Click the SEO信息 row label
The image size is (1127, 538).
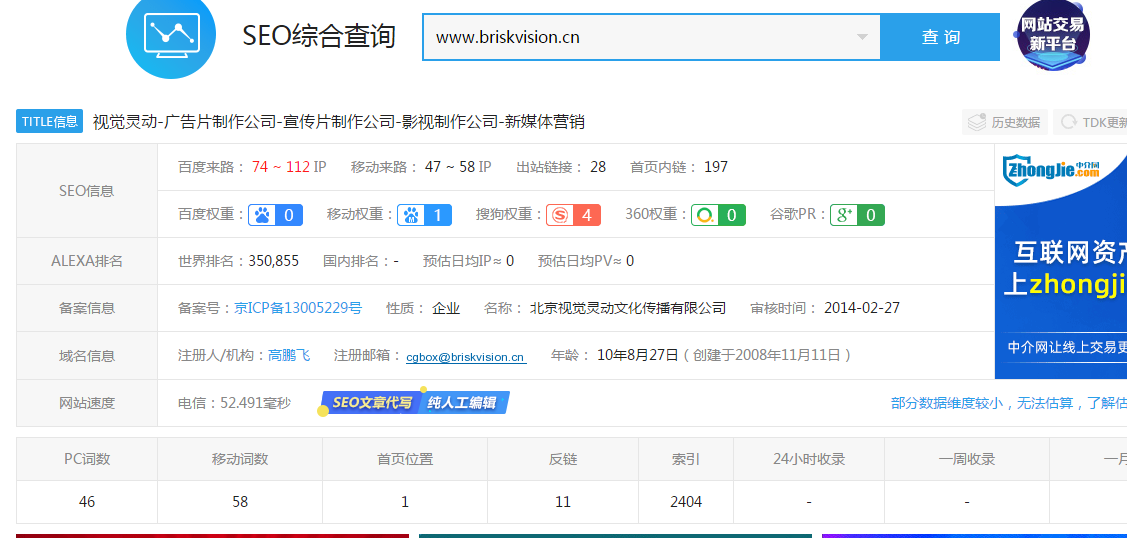[87, 191]
